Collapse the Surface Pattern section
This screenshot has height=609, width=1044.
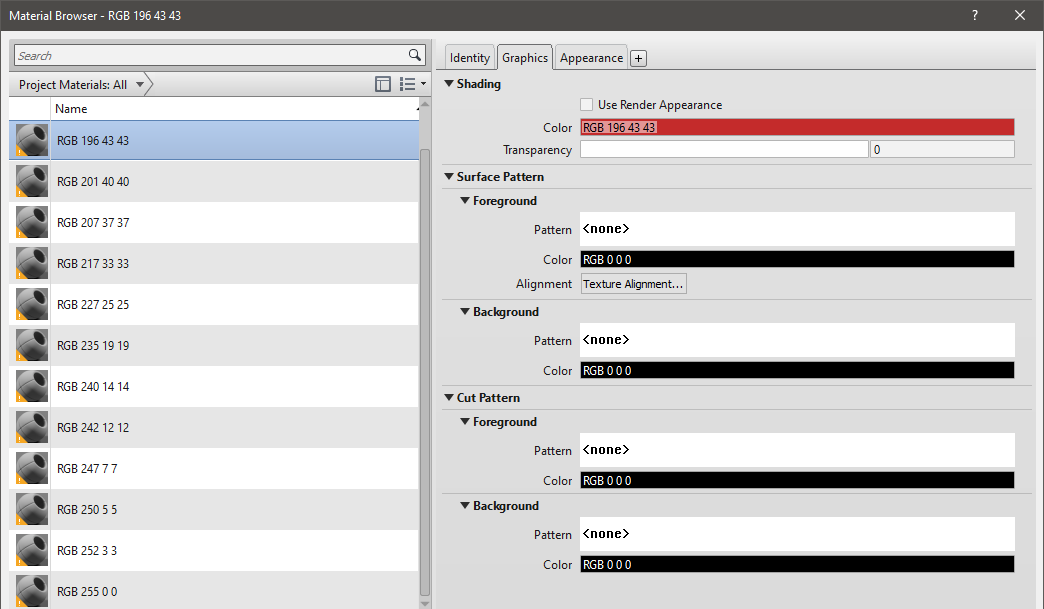450,177
